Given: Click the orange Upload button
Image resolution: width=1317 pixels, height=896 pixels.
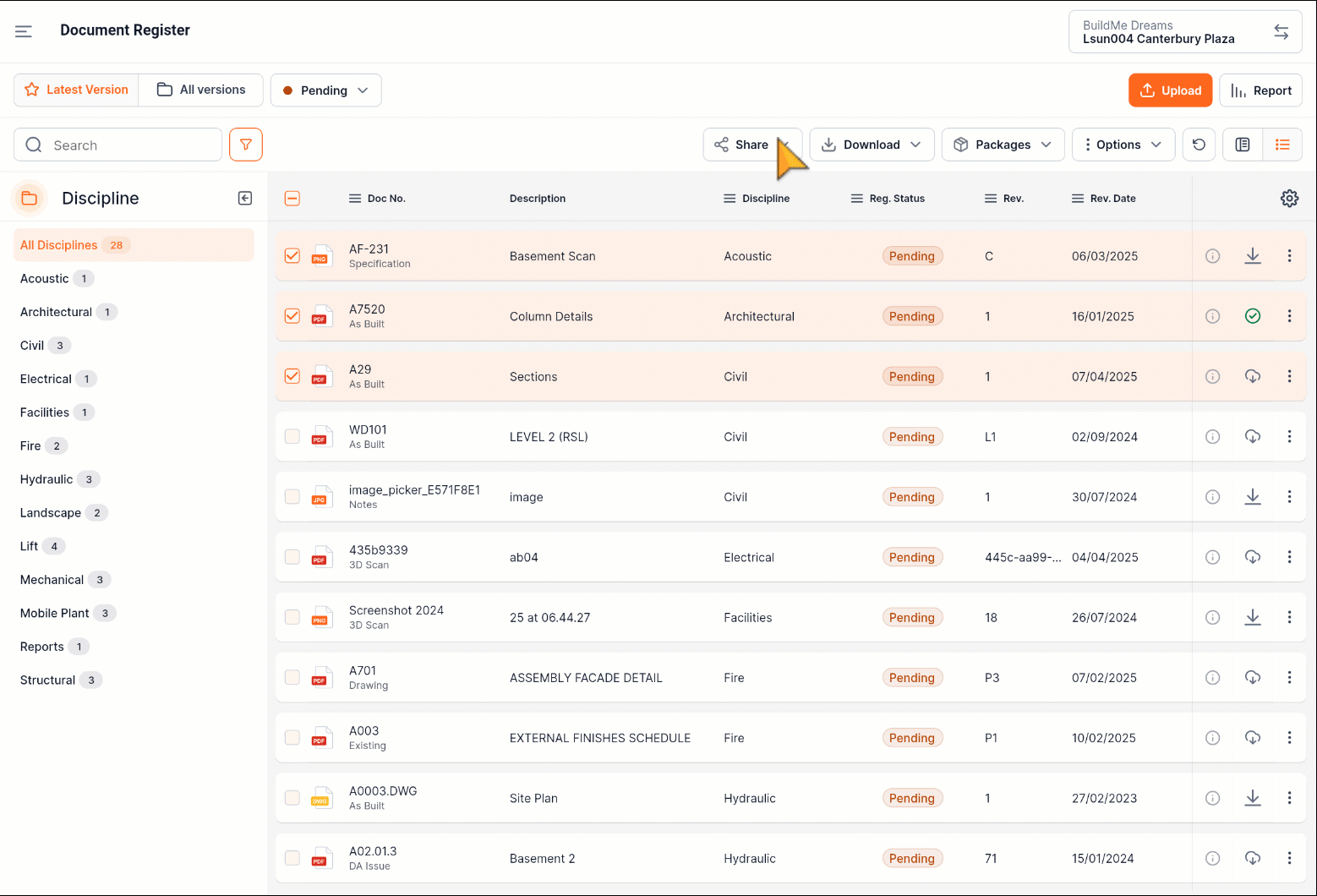Looking at the screenshot, I should (x=1170, y=90).
